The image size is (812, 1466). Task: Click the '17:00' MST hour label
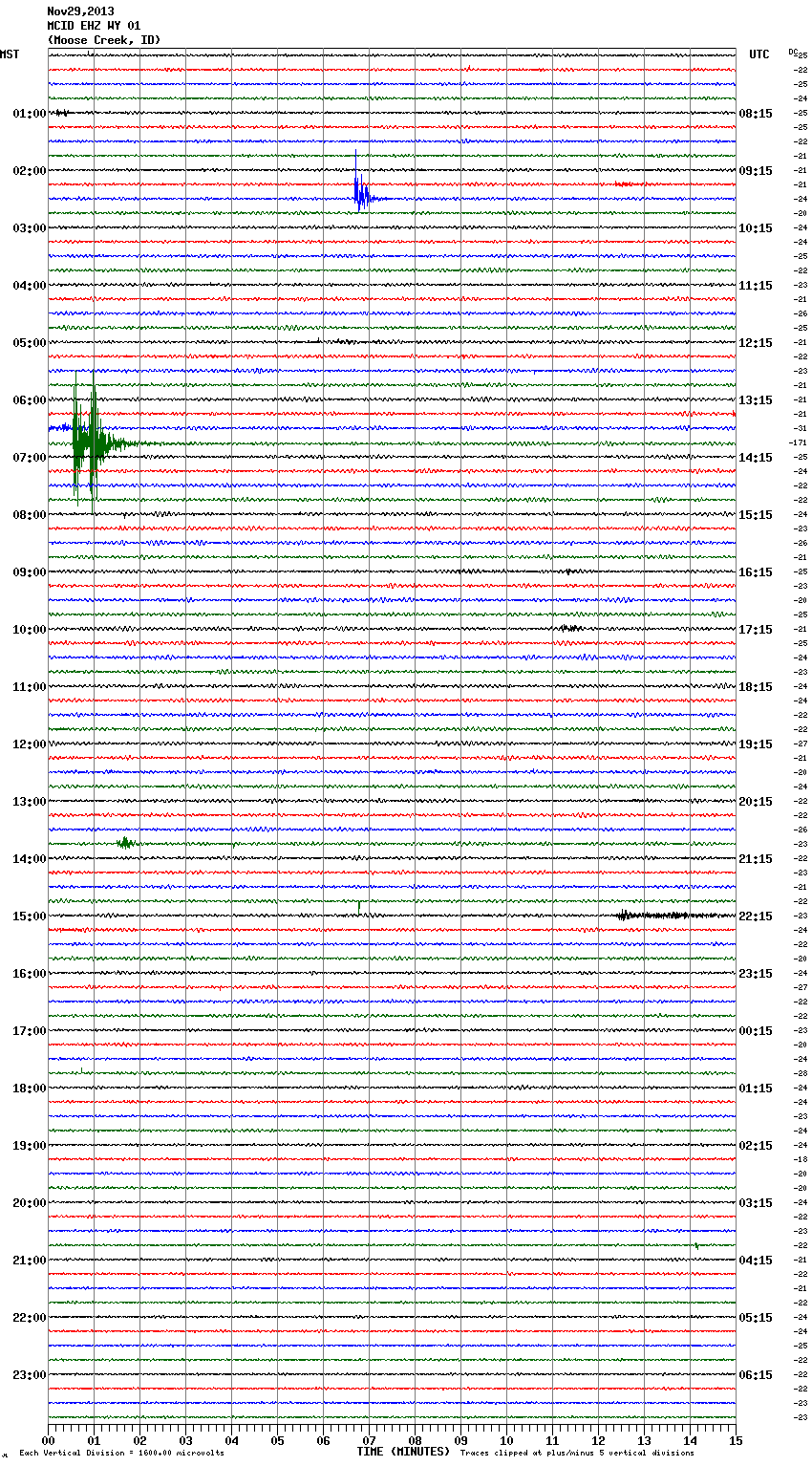30,1031
